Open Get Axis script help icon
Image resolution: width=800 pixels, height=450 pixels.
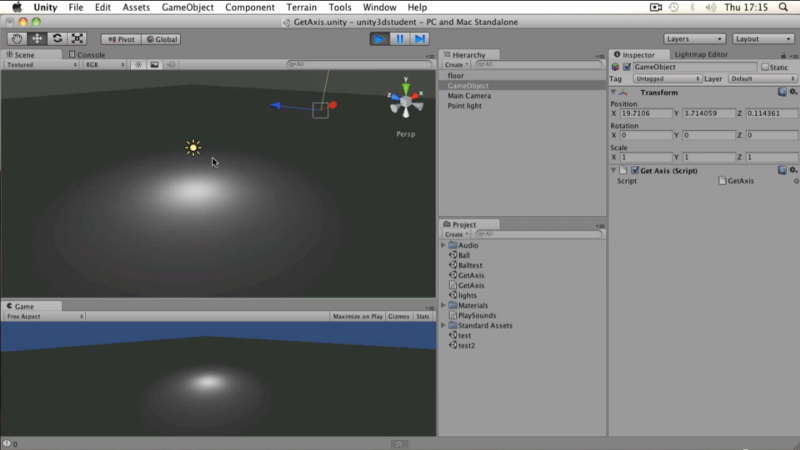782,170
